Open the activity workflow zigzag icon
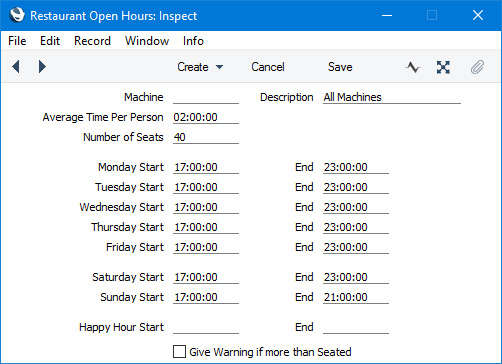Image resolution: width=502 pixels, height=364 pixels. [413, 67]
